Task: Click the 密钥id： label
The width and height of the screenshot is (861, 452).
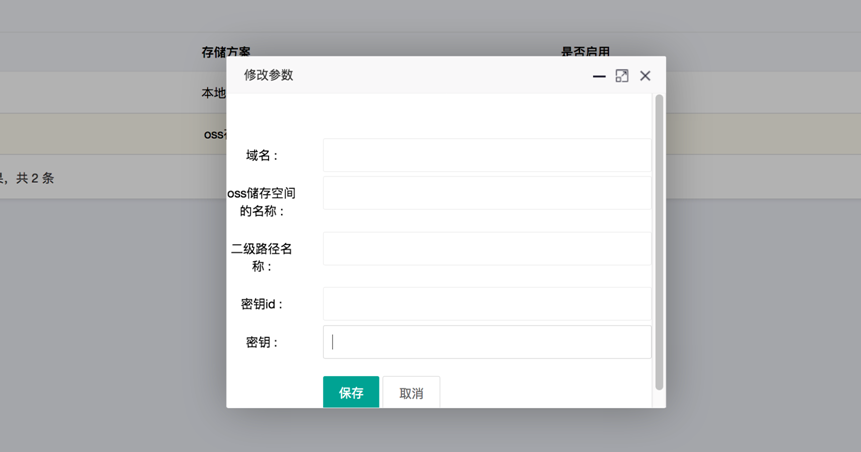Action: coord(262,304)
